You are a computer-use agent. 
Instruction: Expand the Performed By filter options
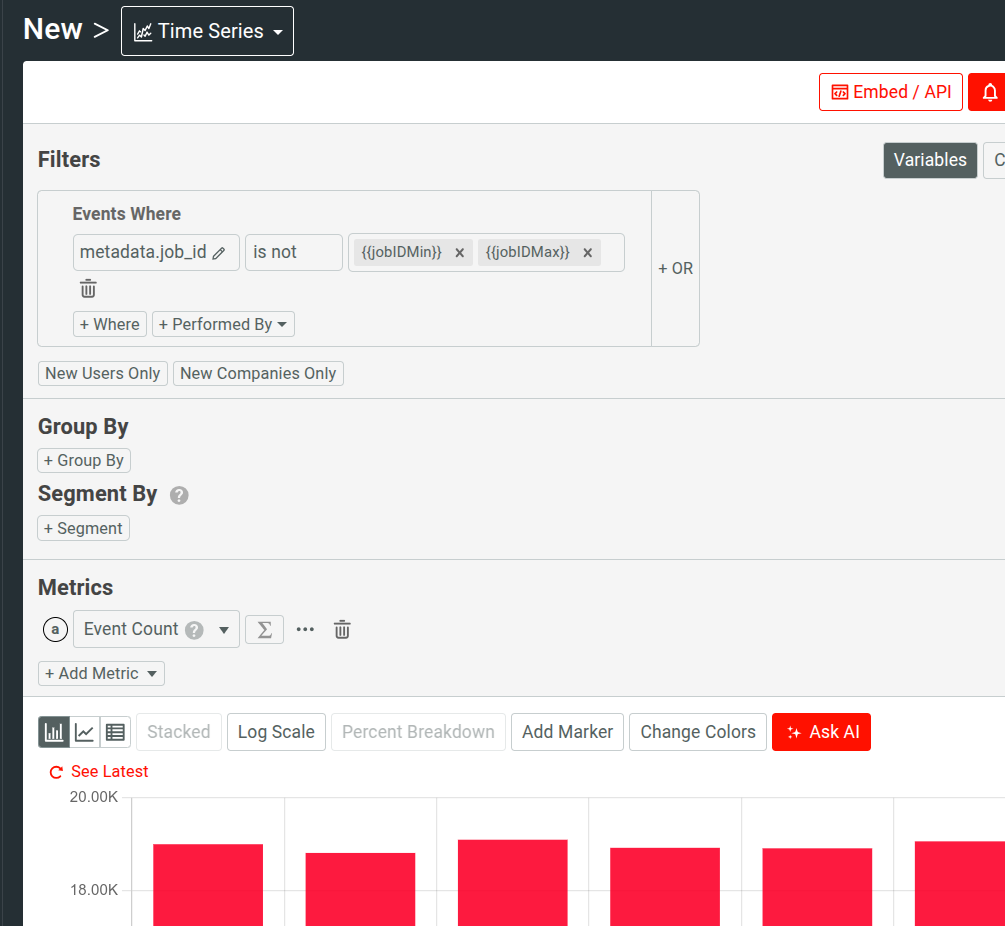(223, 324)
